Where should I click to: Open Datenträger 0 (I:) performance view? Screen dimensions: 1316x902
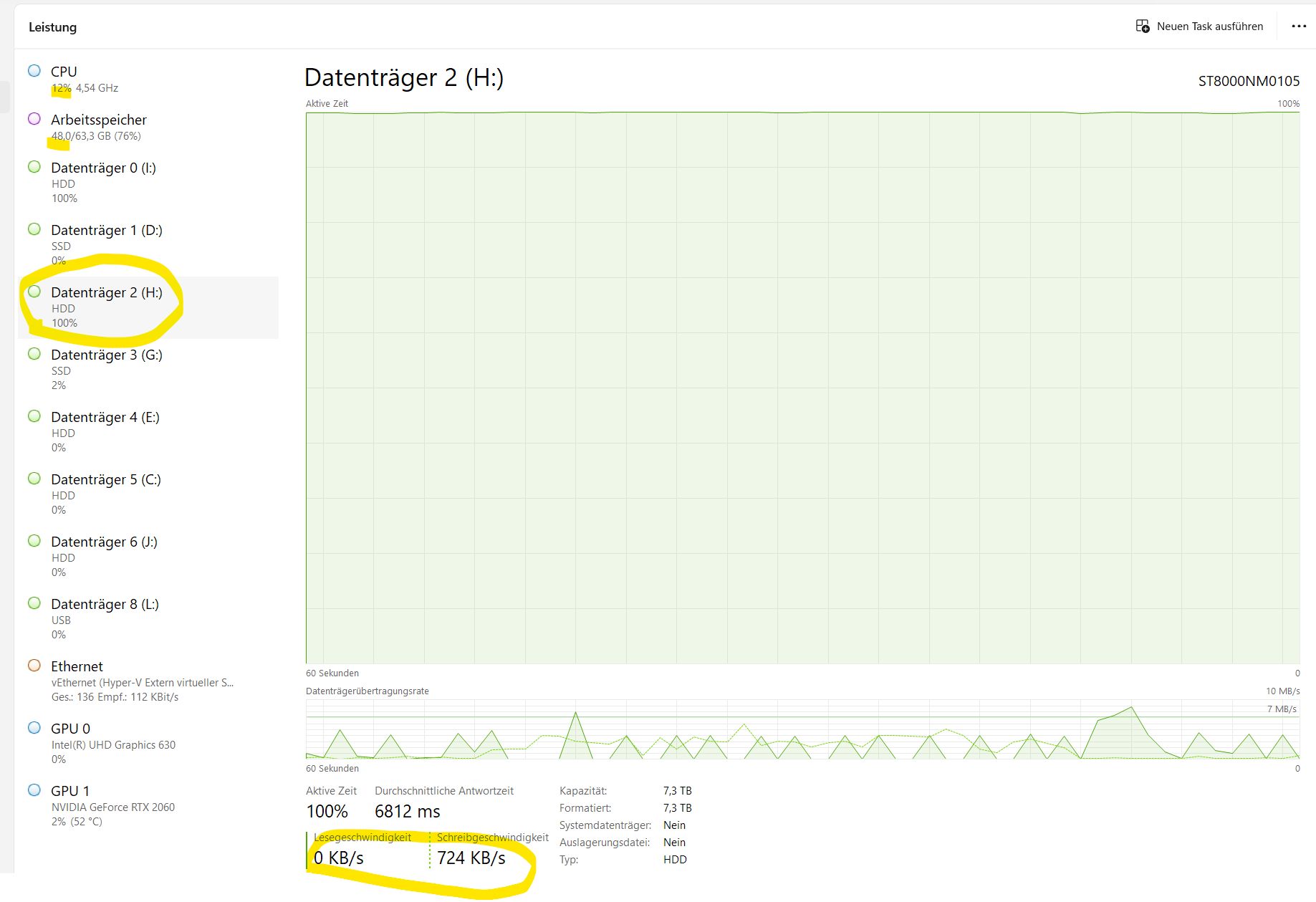(x=148, y=183)
